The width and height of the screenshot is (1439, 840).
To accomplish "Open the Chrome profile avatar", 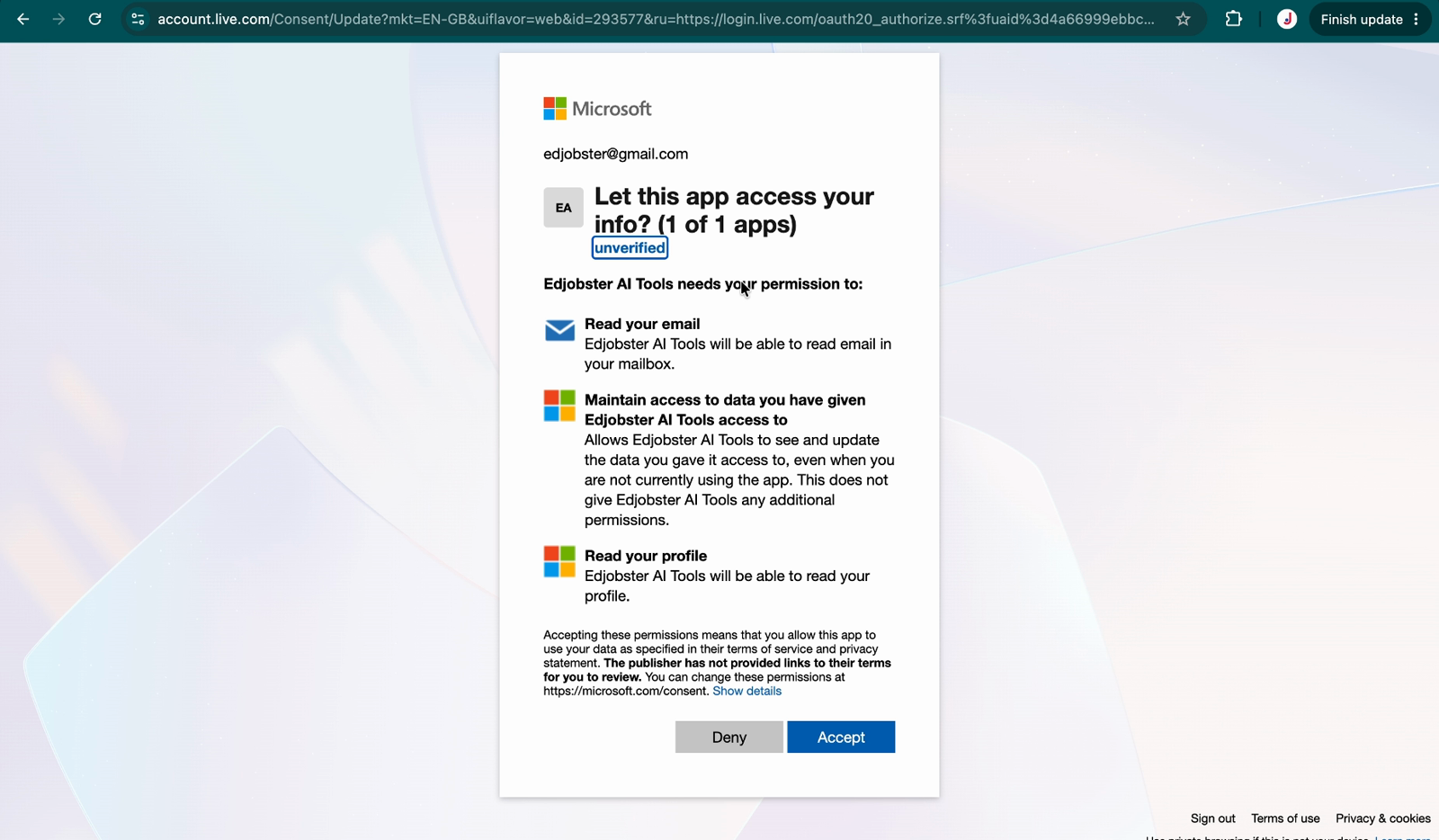I will tap(1286, 19).
